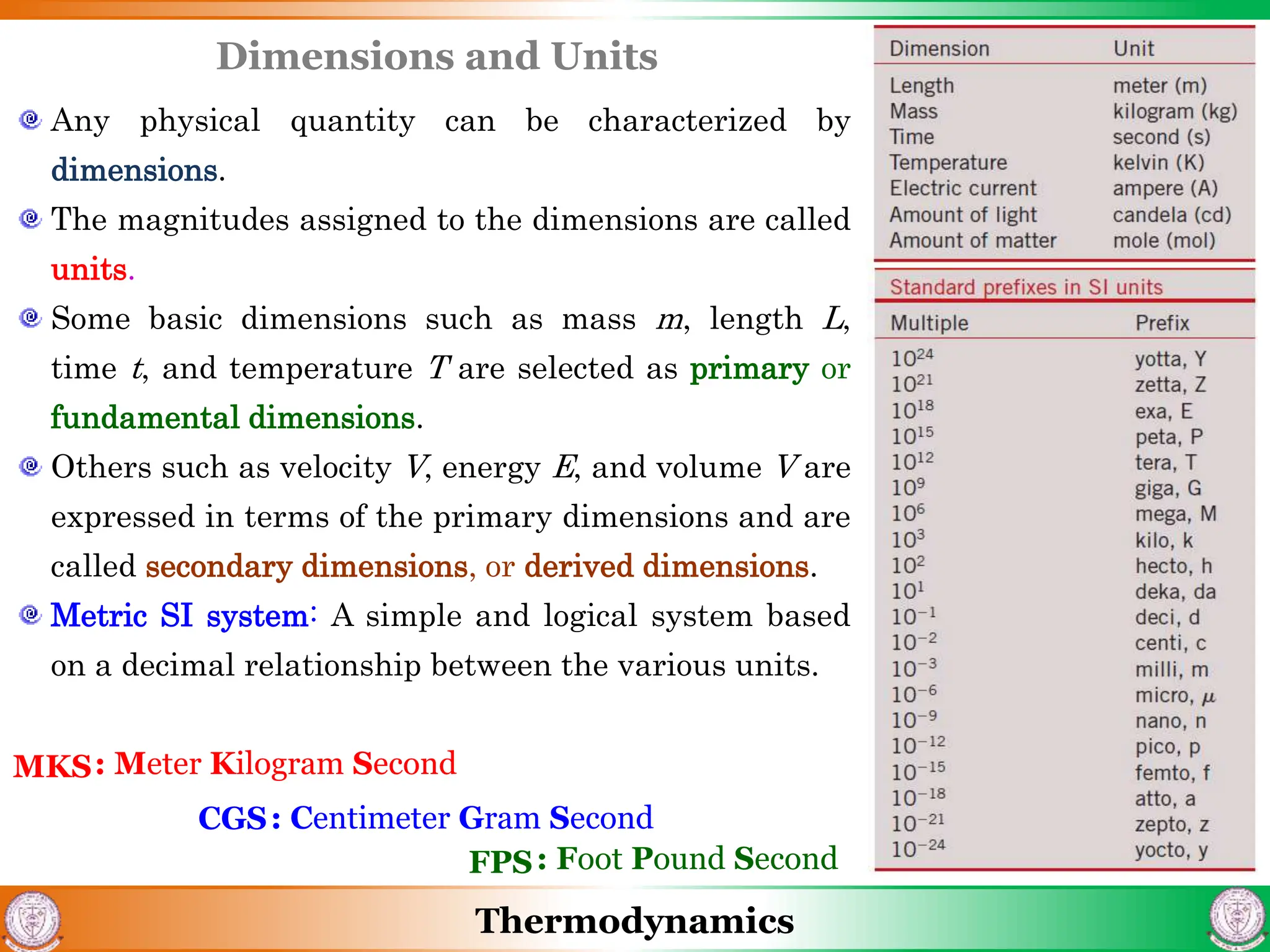Click the 'centi, c' prefix entry

1170,643
